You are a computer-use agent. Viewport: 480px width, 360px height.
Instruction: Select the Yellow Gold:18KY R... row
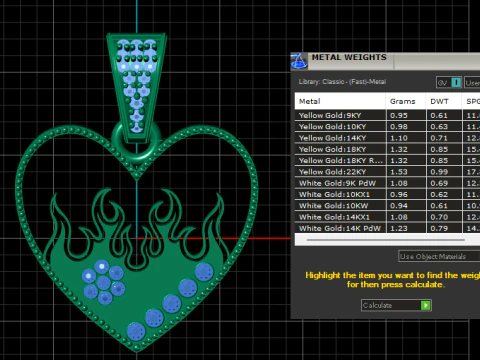387,161
